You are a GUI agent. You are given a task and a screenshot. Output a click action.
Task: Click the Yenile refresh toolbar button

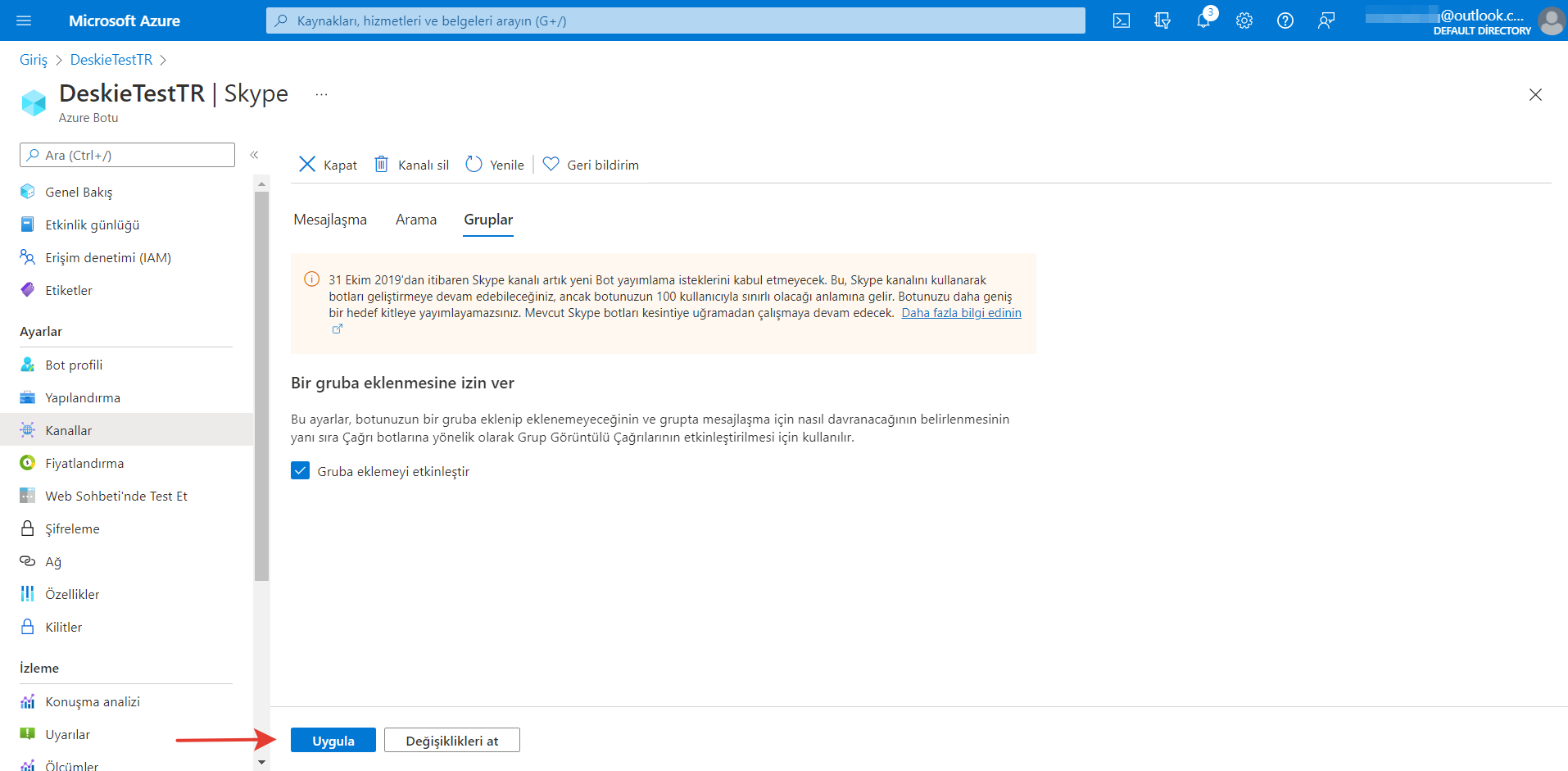click(495, 165)
